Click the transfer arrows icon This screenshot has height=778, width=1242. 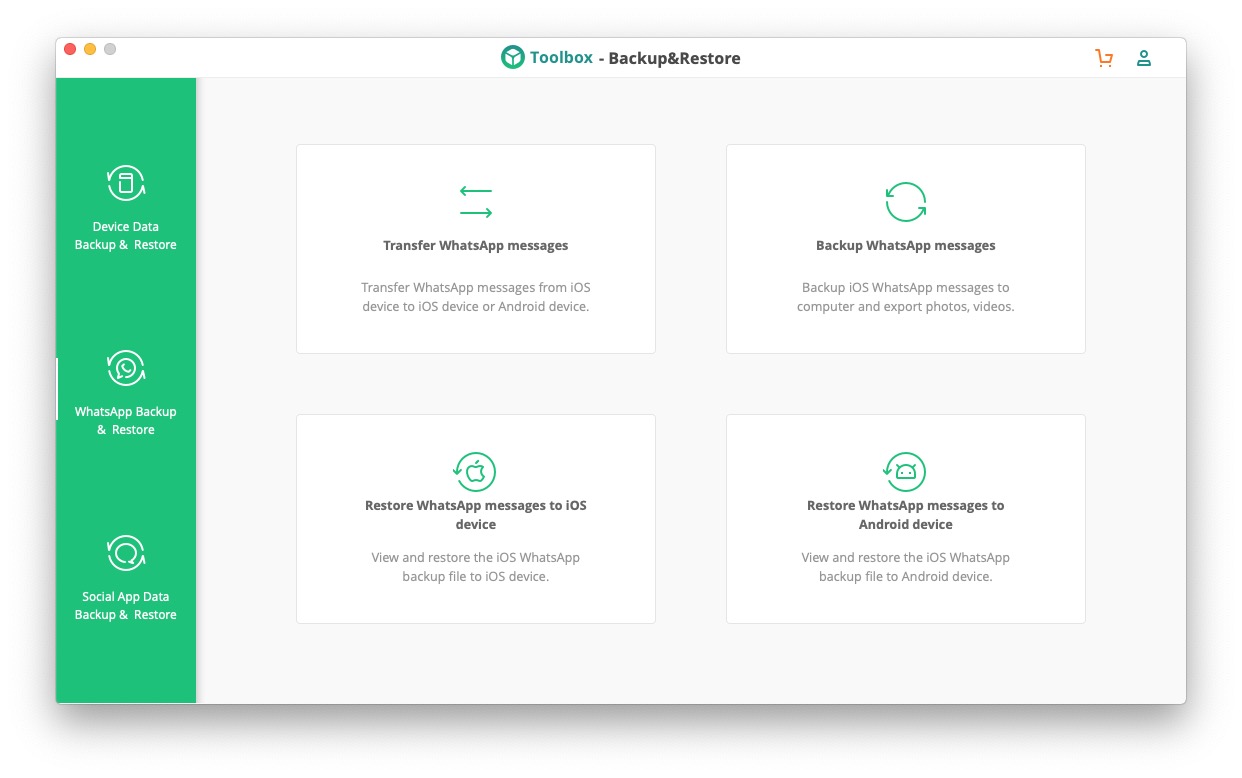click(x=476, y=201)
